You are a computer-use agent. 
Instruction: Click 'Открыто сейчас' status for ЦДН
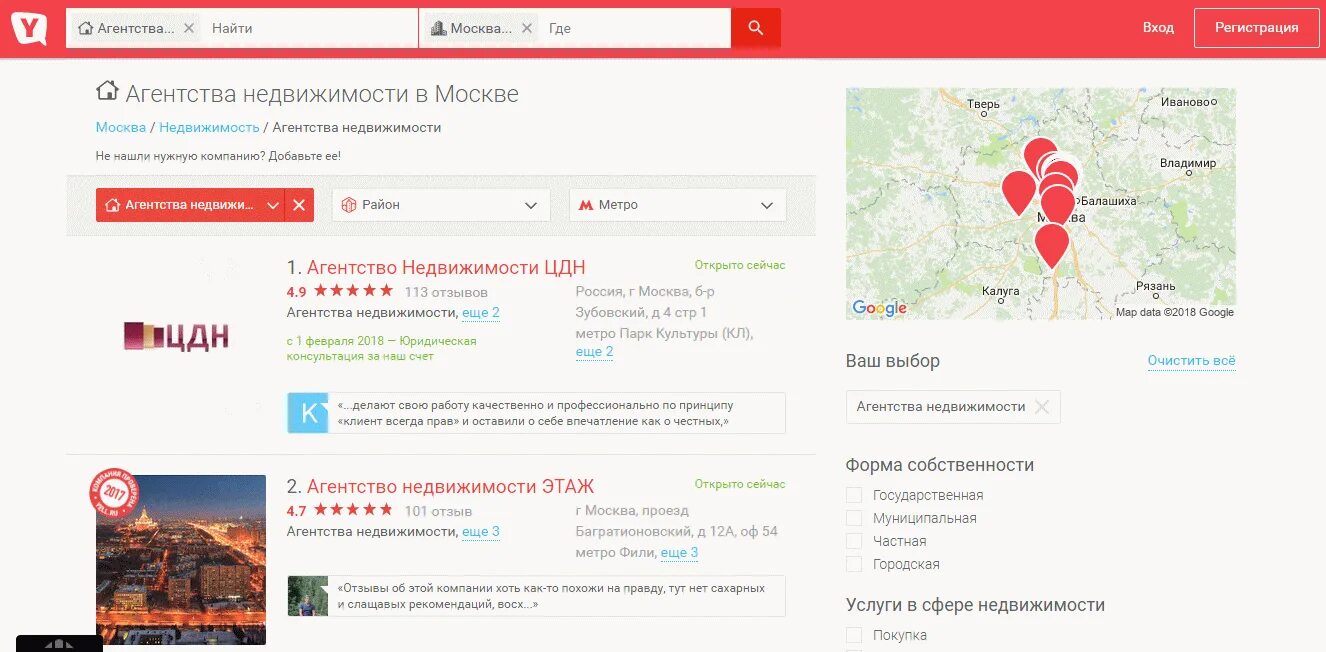coord(740,265)
